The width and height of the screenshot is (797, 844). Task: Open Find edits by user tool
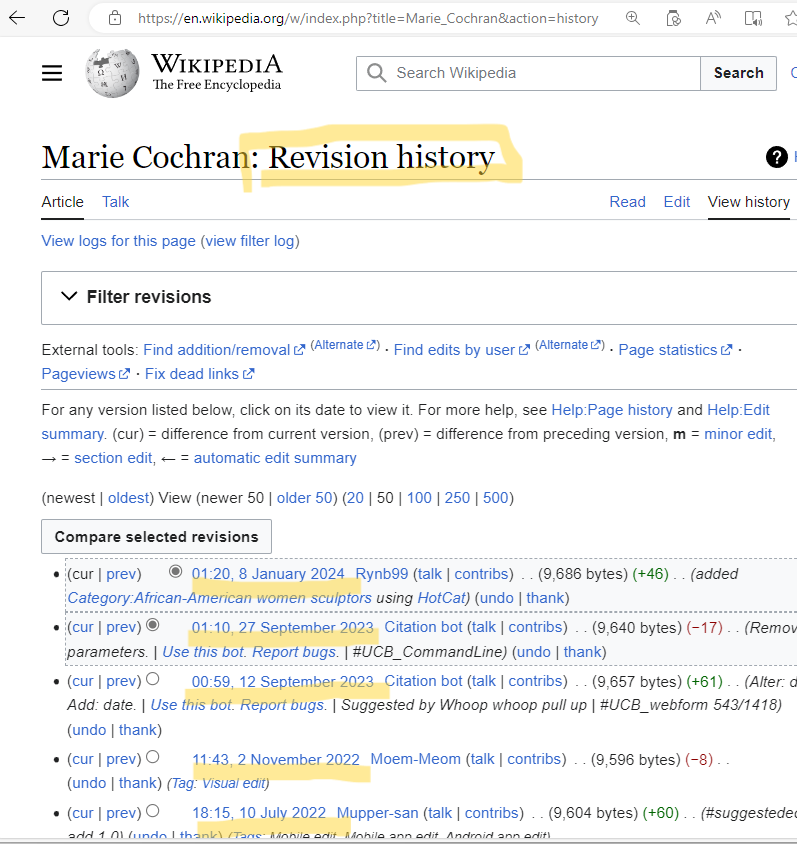462,350
